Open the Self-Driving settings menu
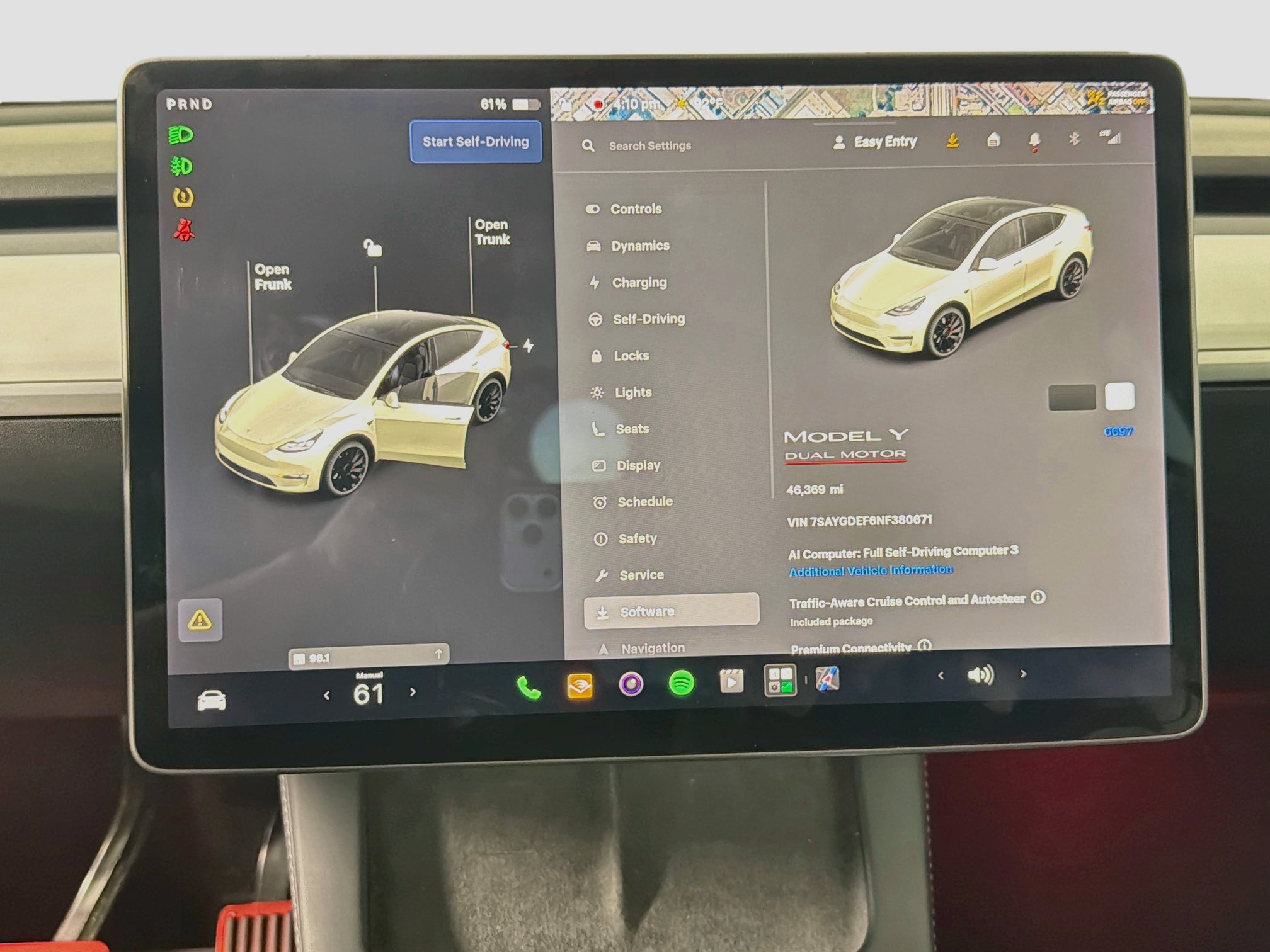This screenshot has height=952, width=1270. pos(636,319)
